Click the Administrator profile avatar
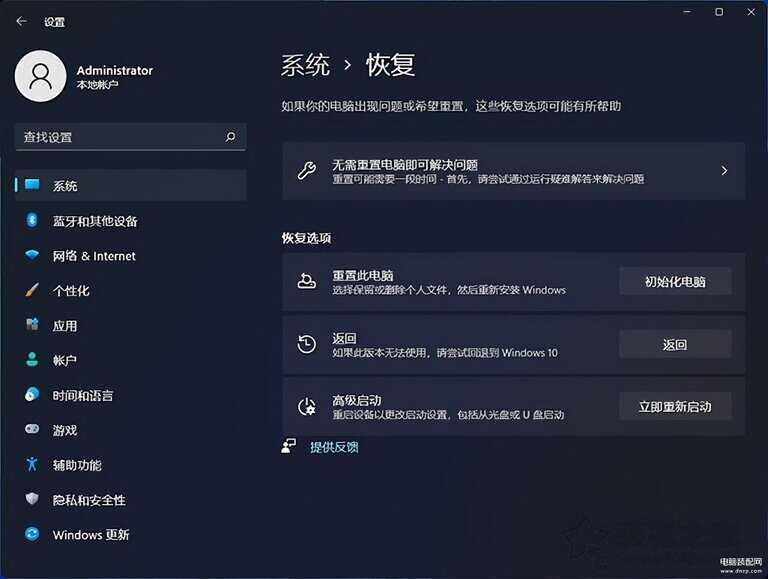 [x=41, y=77]
